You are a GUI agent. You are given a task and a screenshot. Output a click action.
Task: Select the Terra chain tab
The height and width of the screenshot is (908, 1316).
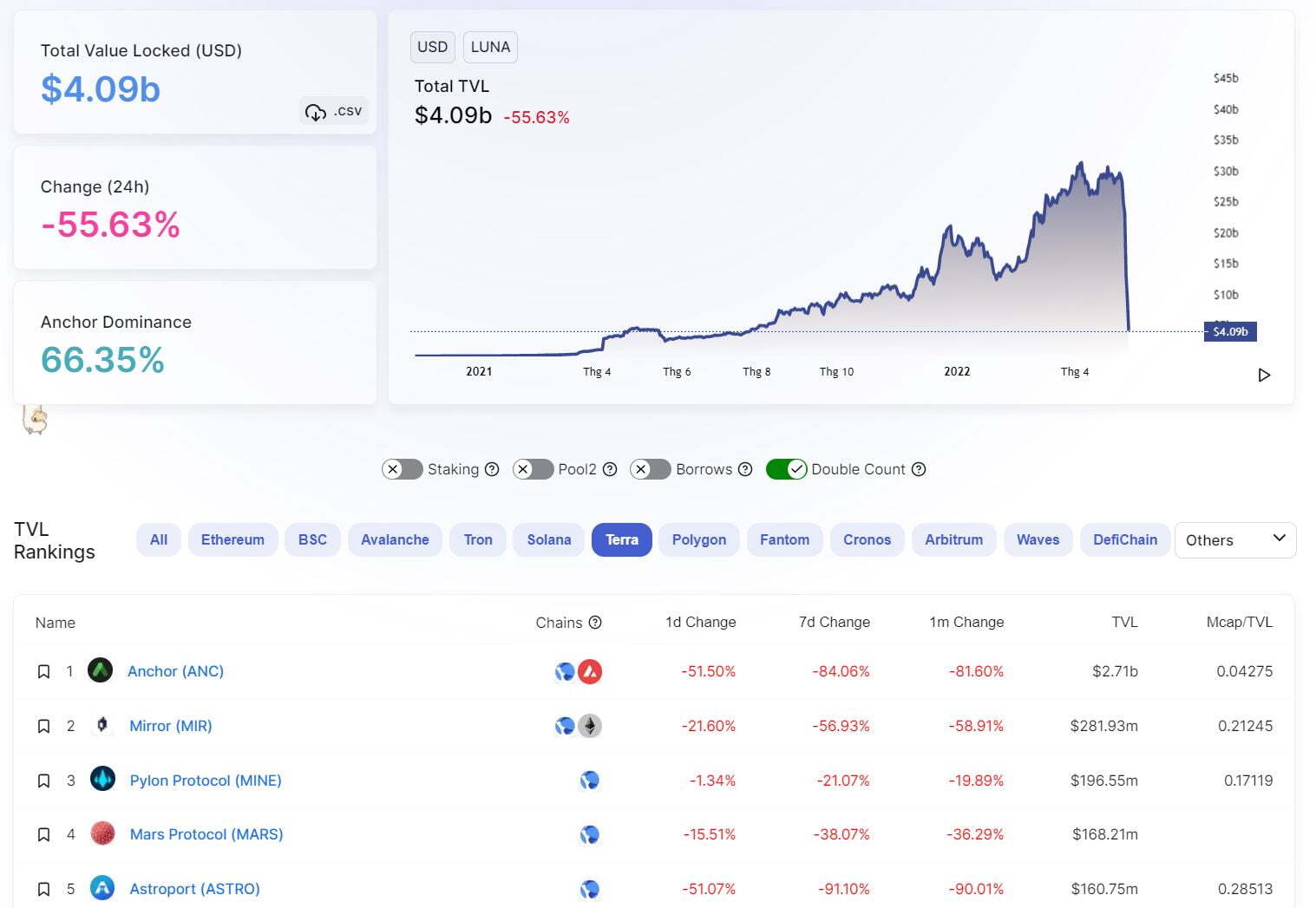click(622, 539)
